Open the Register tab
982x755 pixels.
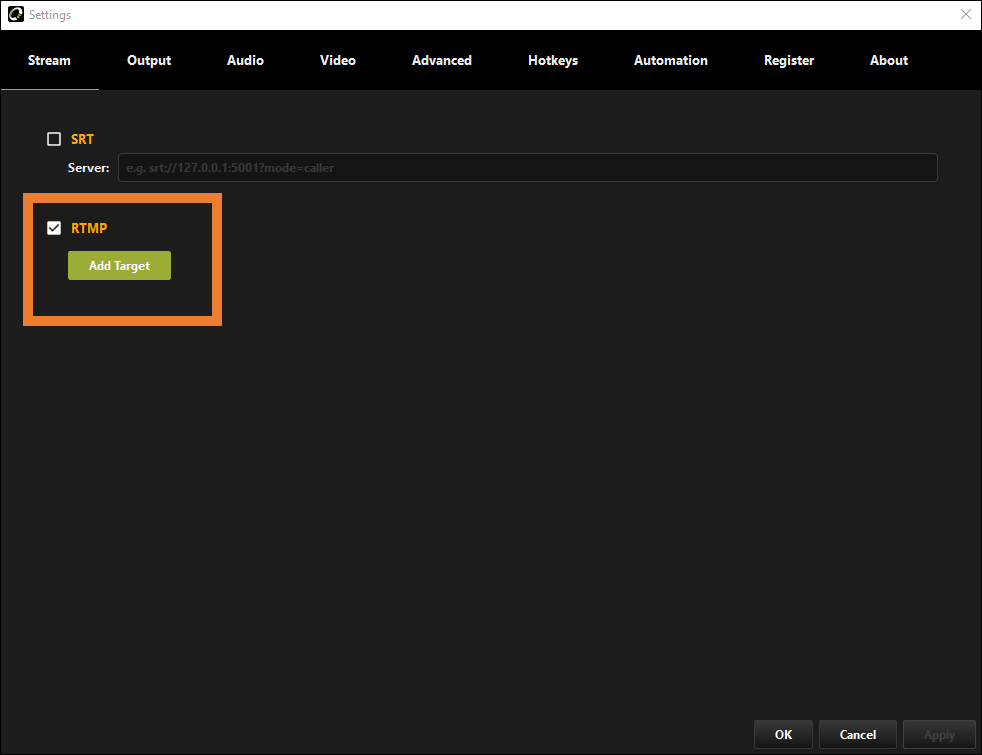tap(788, 60)
